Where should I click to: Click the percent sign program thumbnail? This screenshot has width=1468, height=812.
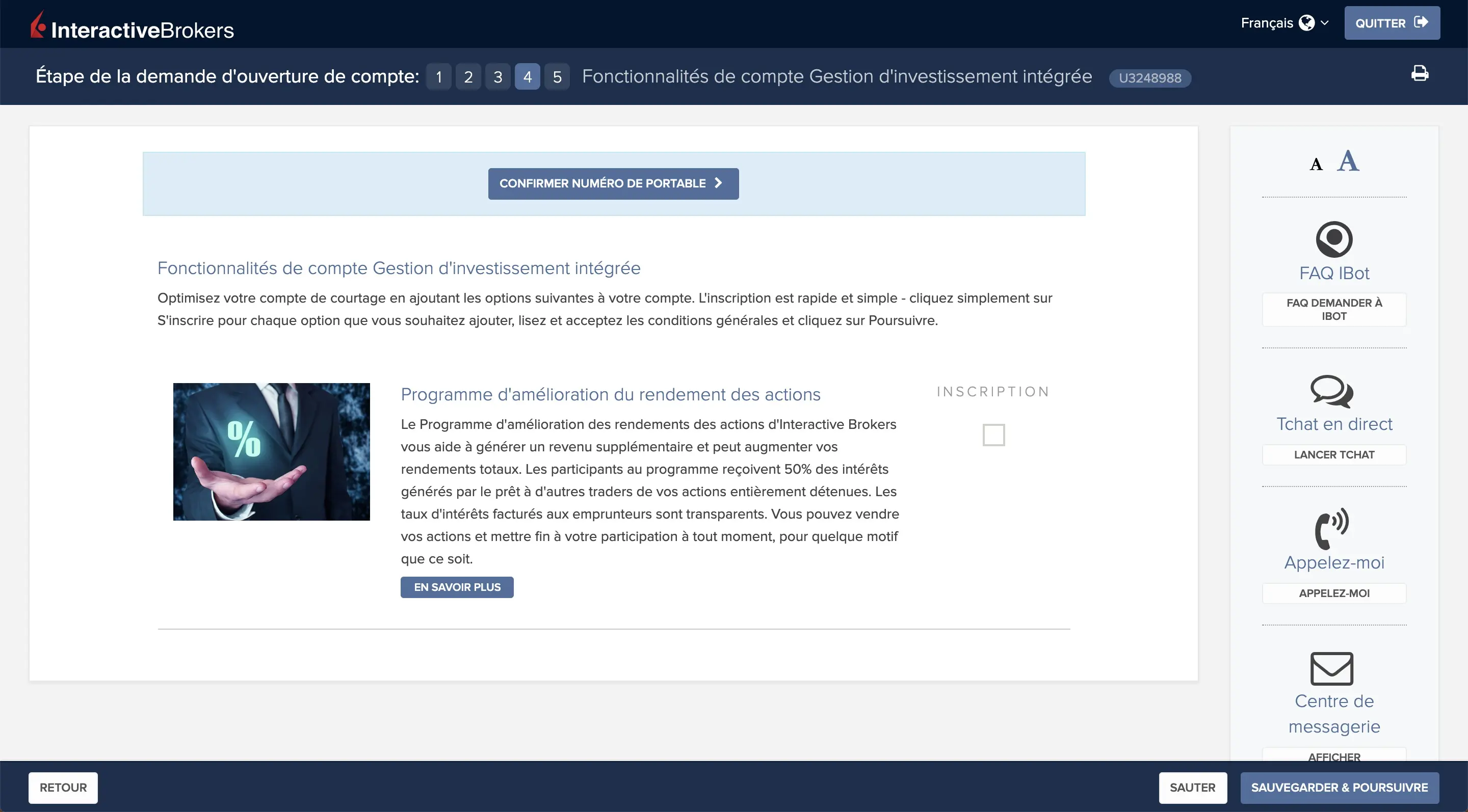pyautogui.click(x=271, y=451)
